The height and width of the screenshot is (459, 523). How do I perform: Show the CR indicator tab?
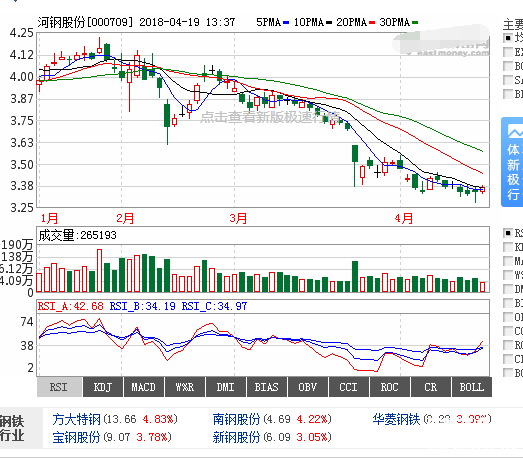pos(431,387)
